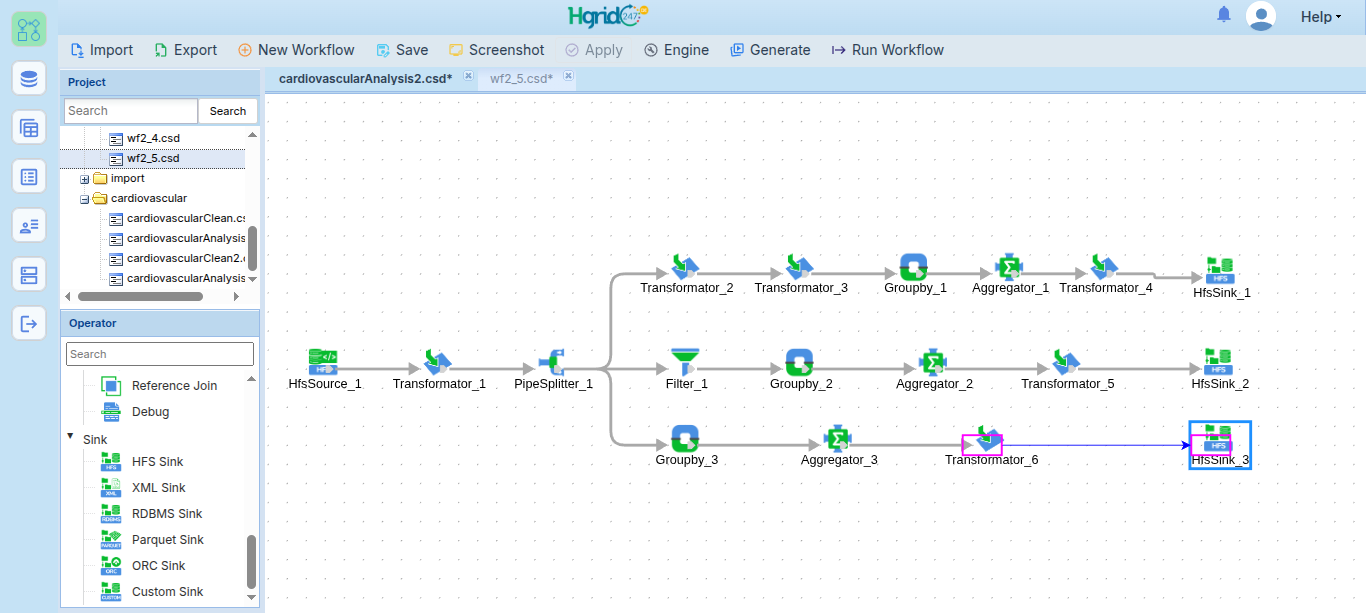Collapse the Sink operator group

pyautogui.click(x=70, y=437)
